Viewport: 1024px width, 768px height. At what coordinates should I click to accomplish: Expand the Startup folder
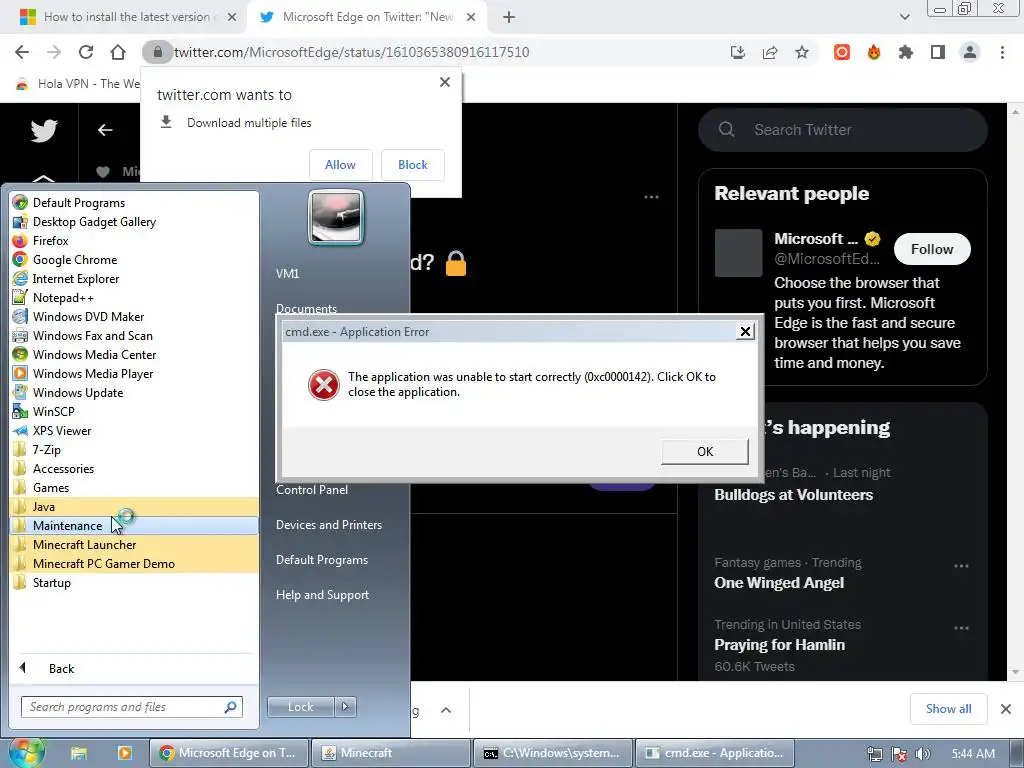pyautogui.click(x=134, y=583)
